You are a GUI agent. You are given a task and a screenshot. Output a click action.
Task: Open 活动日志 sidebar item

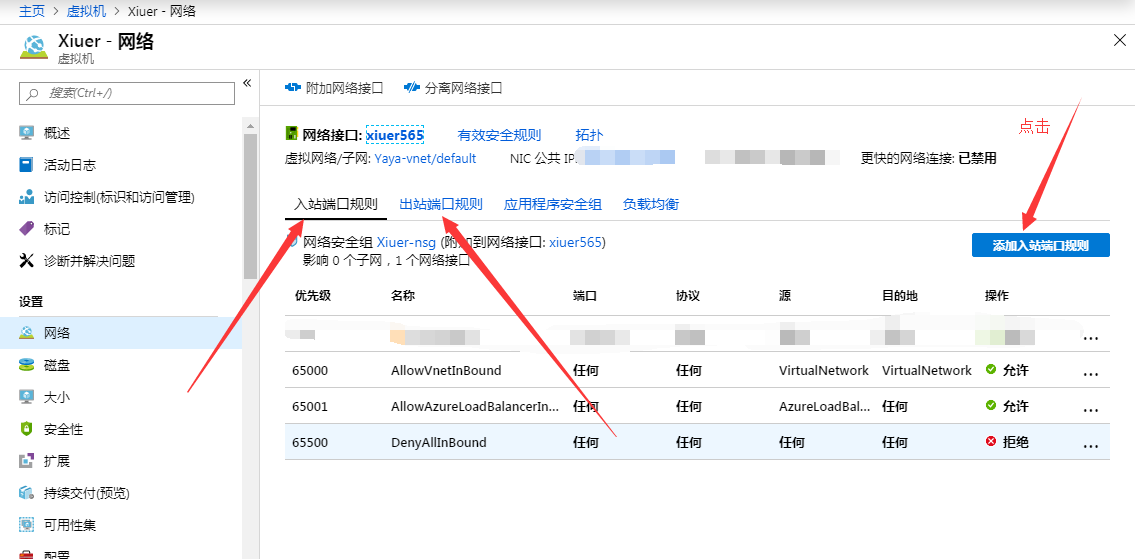coord(121,165)
